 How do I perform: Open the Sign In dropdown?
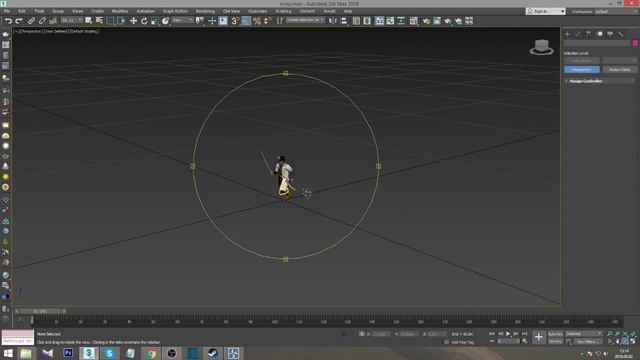545,11
